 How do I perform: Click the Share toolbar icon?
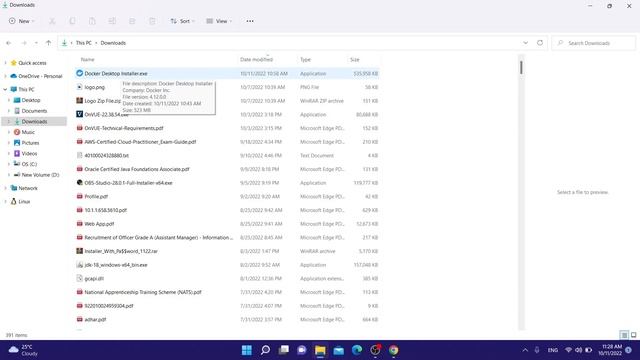click(132, 21)
